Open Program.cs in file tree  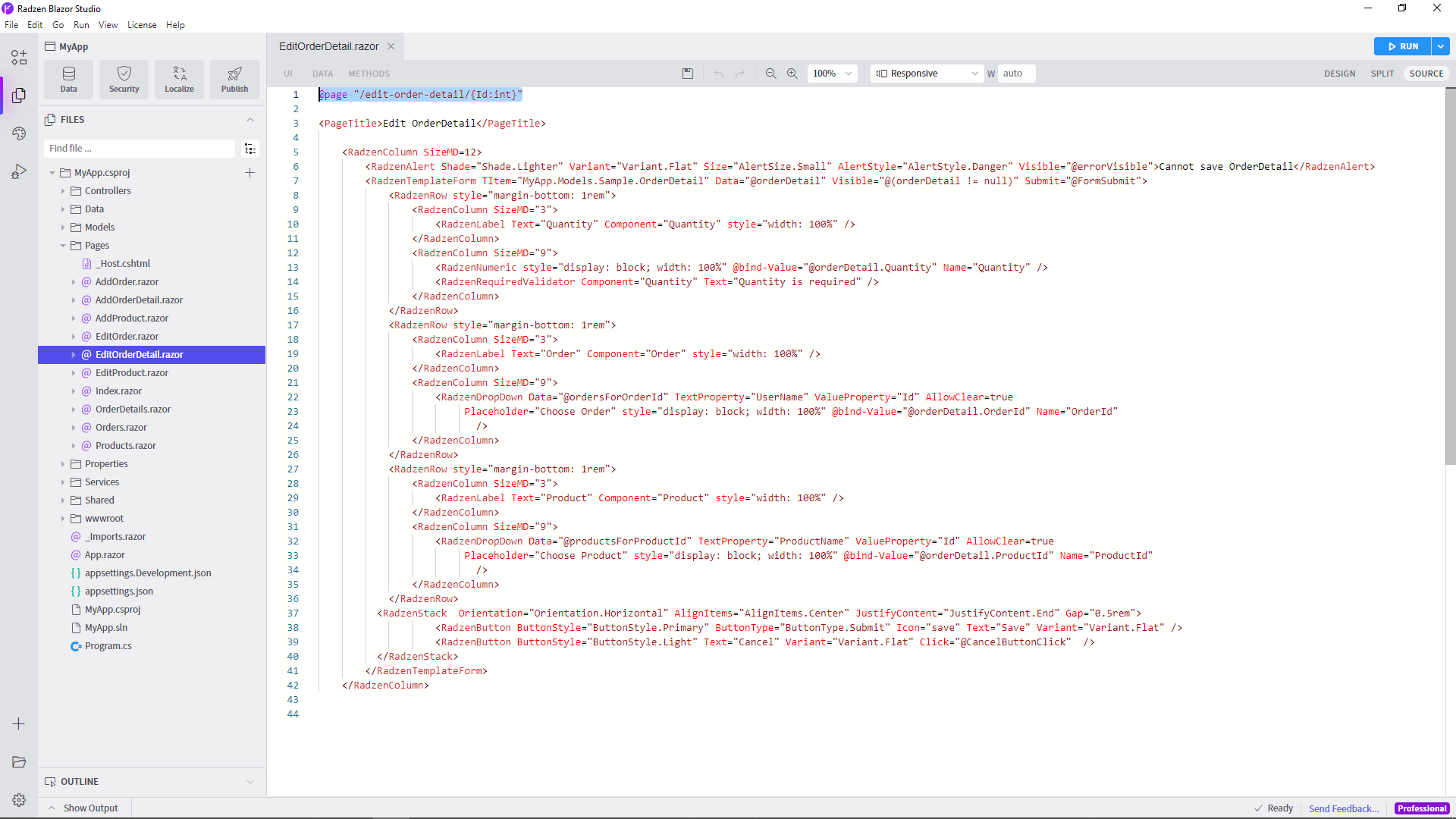point(108,646)
